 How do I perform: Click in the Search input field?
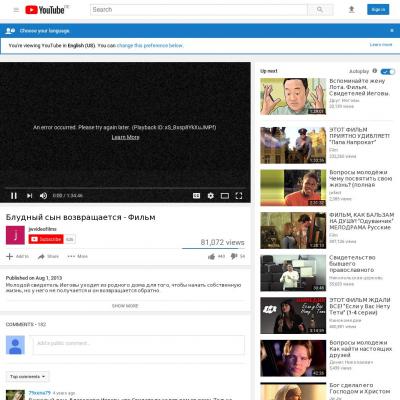199,10
